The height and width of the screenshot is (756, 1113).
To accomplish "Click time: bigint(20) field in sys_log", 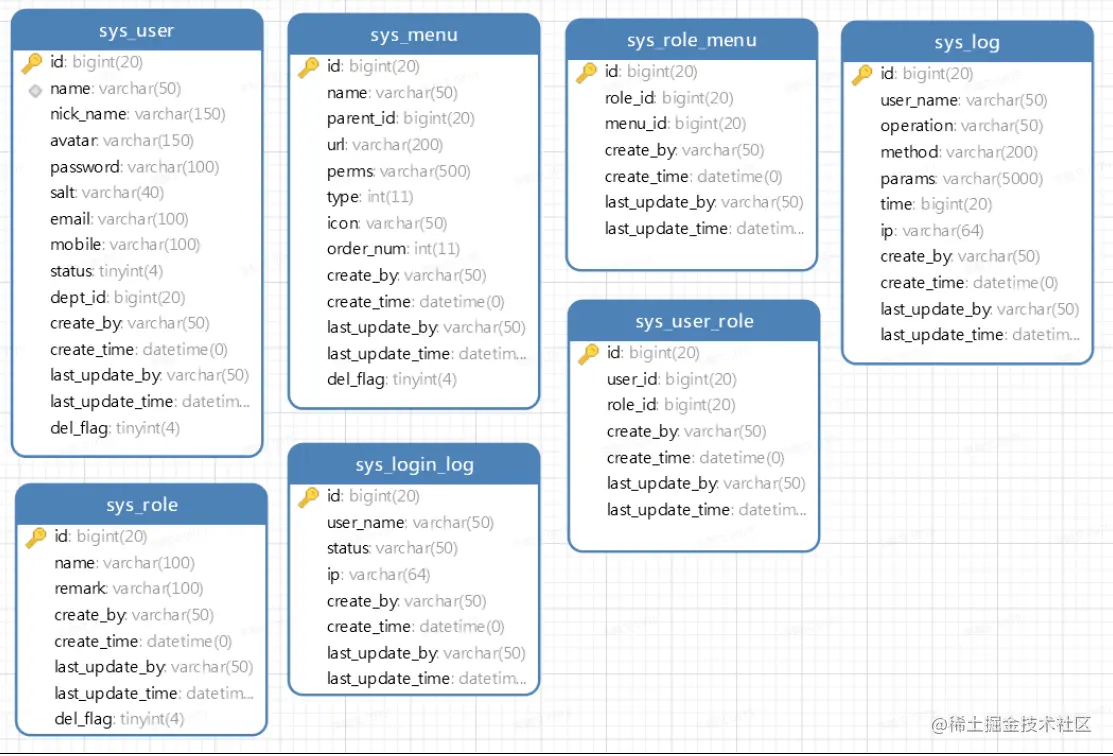I will [936, 204].
